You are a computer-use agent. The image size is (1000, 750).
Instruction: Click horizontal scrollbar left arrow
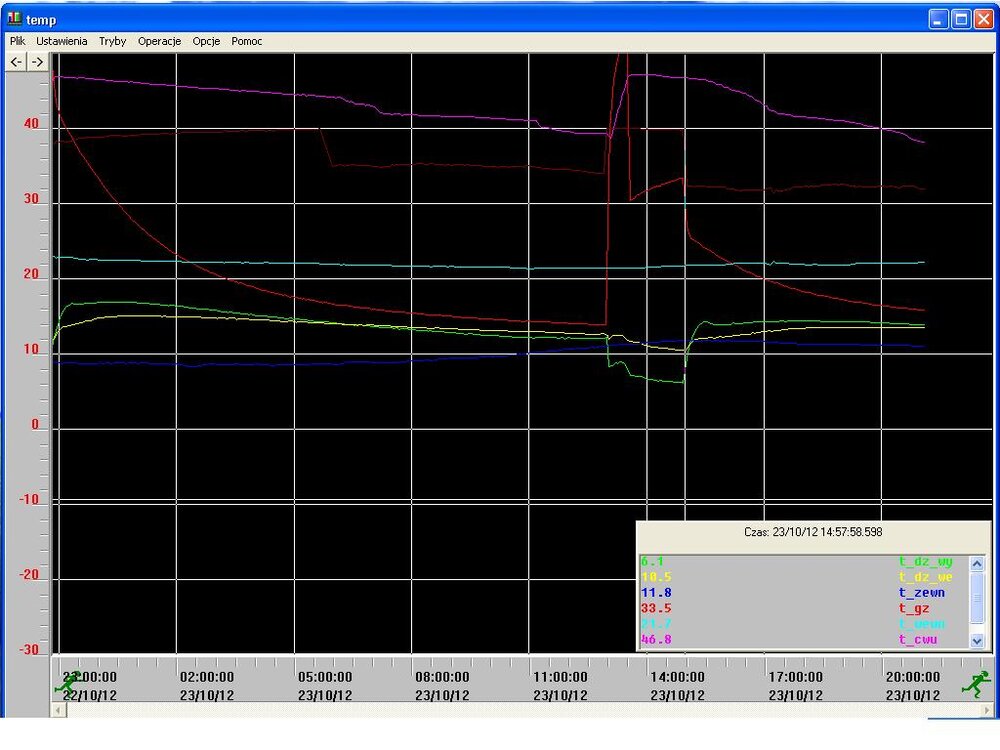[58, 710]
